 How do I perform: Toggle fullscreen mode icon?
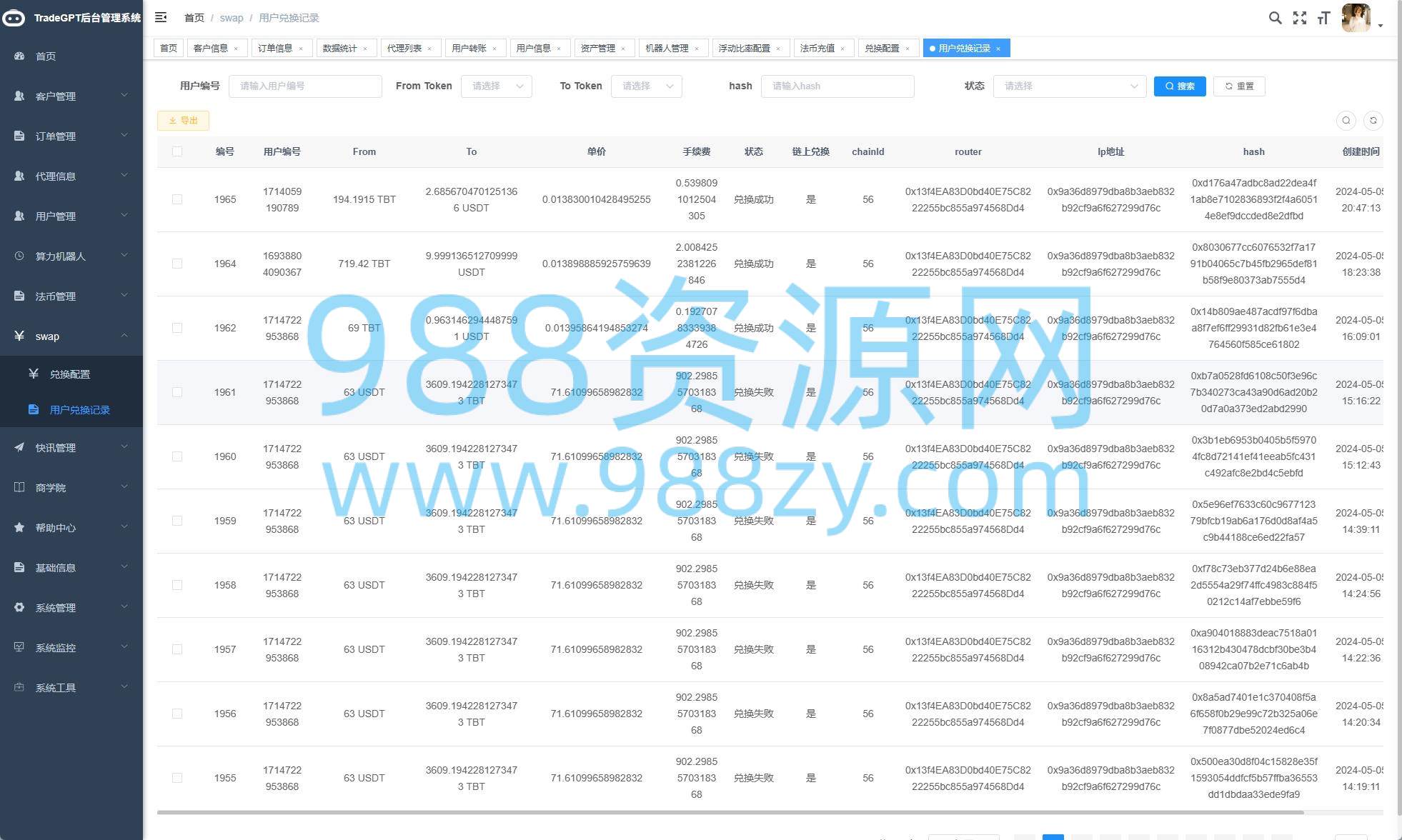[x=1300, y=18]
